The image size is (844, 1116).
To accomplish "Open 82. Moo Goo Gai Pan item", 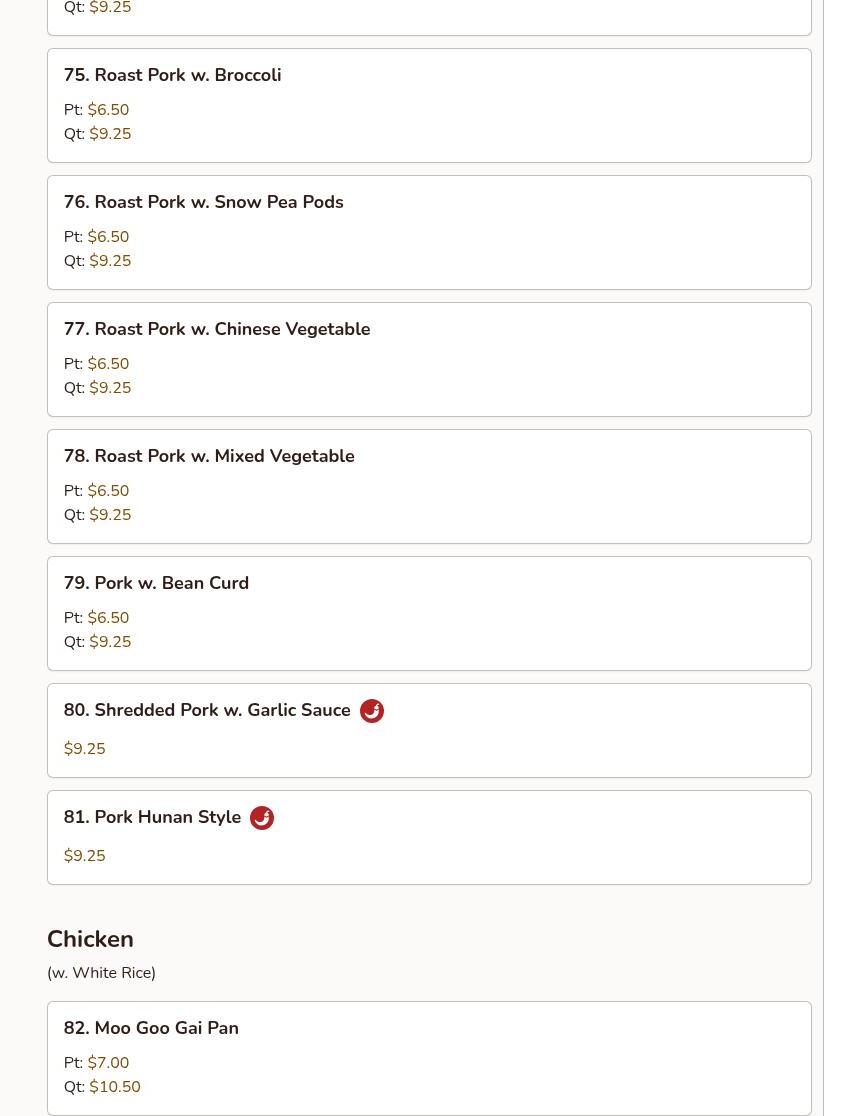I will [x=429, y=1058].
